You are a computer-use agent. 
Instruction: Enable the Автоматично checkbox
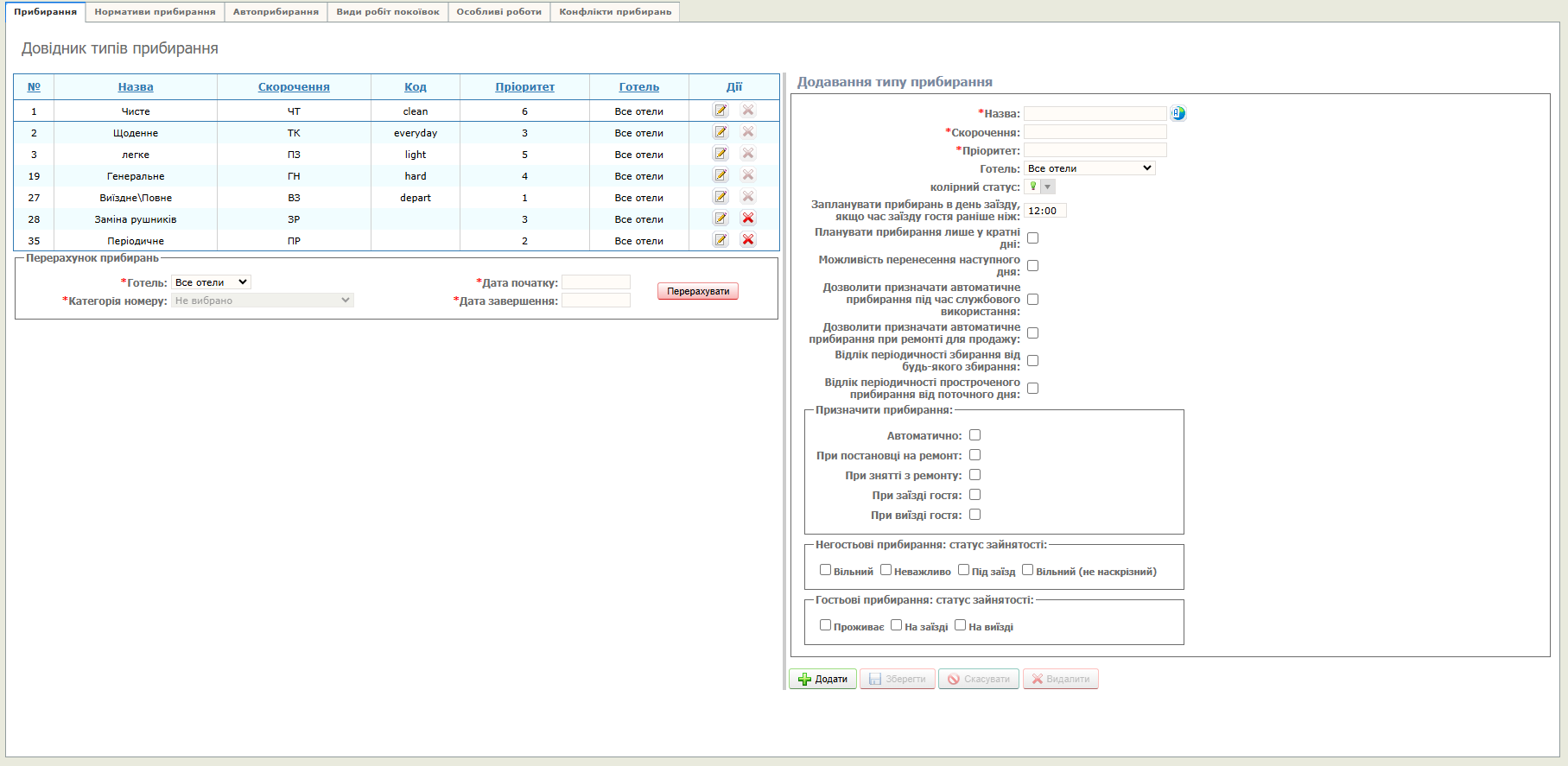point(974,435)
